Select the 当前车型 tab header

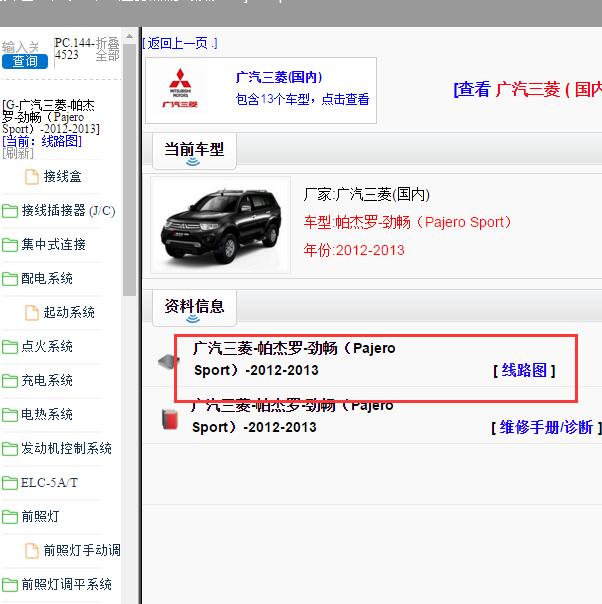click(x=194, y=149)
